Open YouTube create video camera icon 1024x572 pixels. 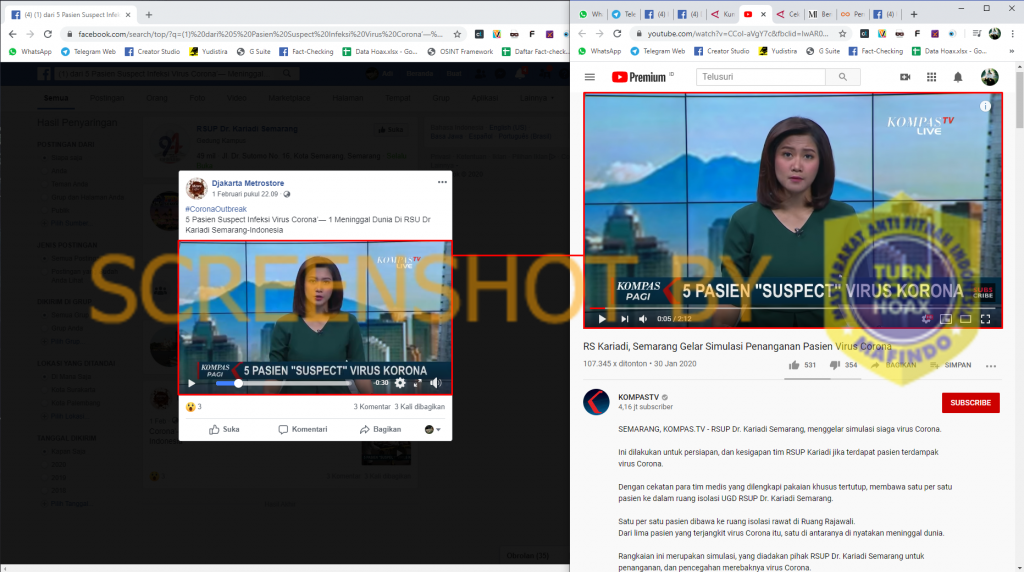point(904,77)
